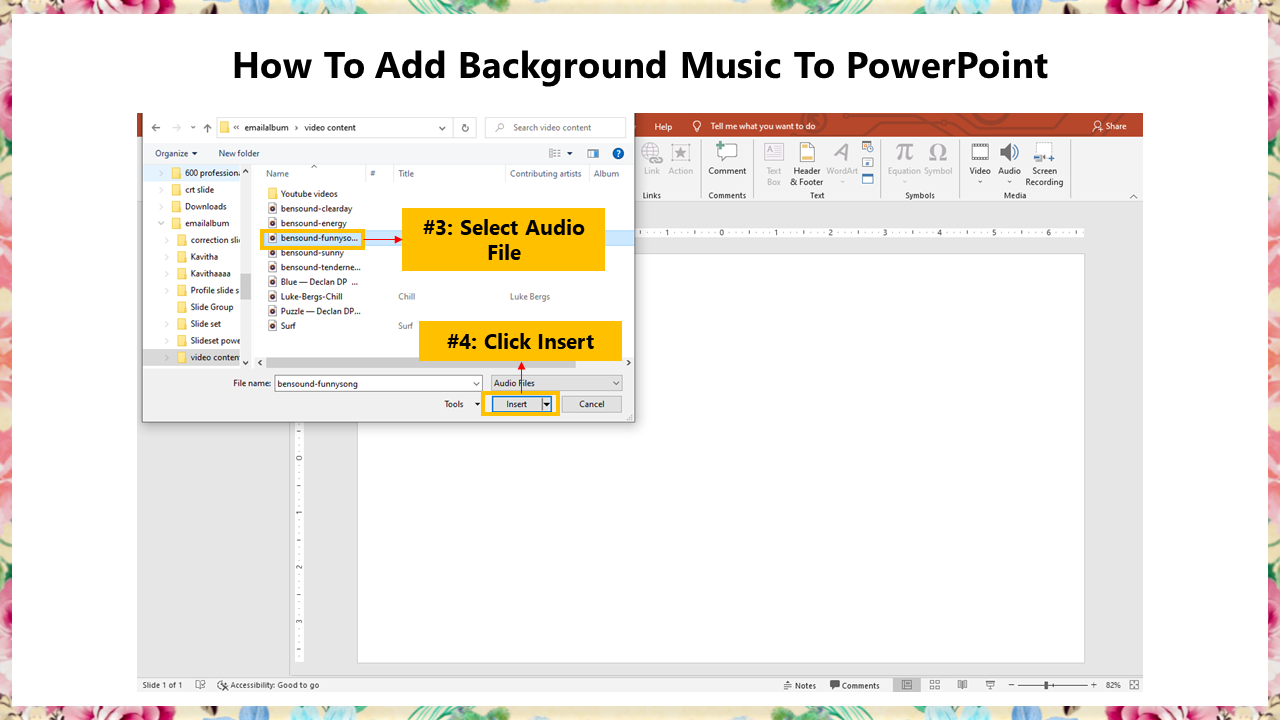Image resolution: width=1280 pixels, height=720 pixels.
Task: Open the Recent locations dropdown arrow
Action: pyautogui.click(x=192, y=128)
